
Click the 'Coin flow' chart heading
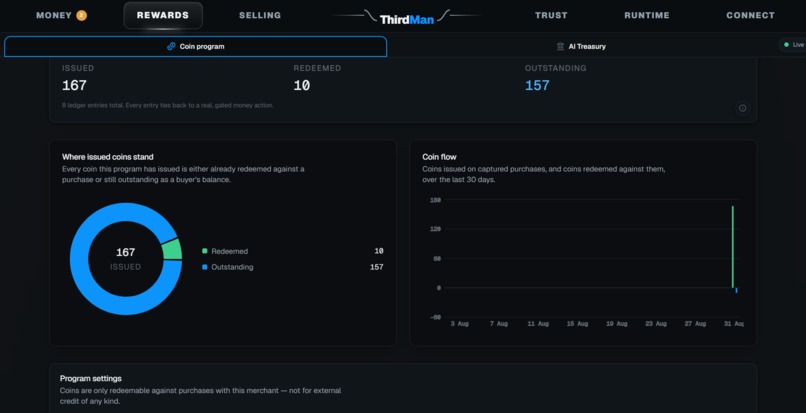tap(439, 157)
